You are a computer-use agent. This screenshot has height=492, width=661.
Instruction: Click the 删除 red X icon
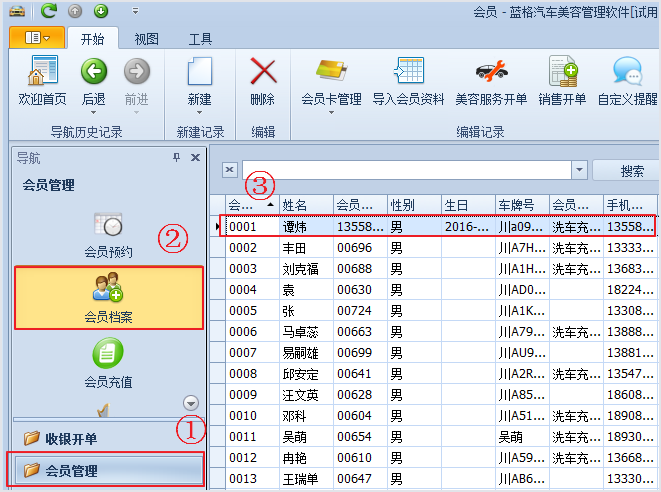[263, 72]
